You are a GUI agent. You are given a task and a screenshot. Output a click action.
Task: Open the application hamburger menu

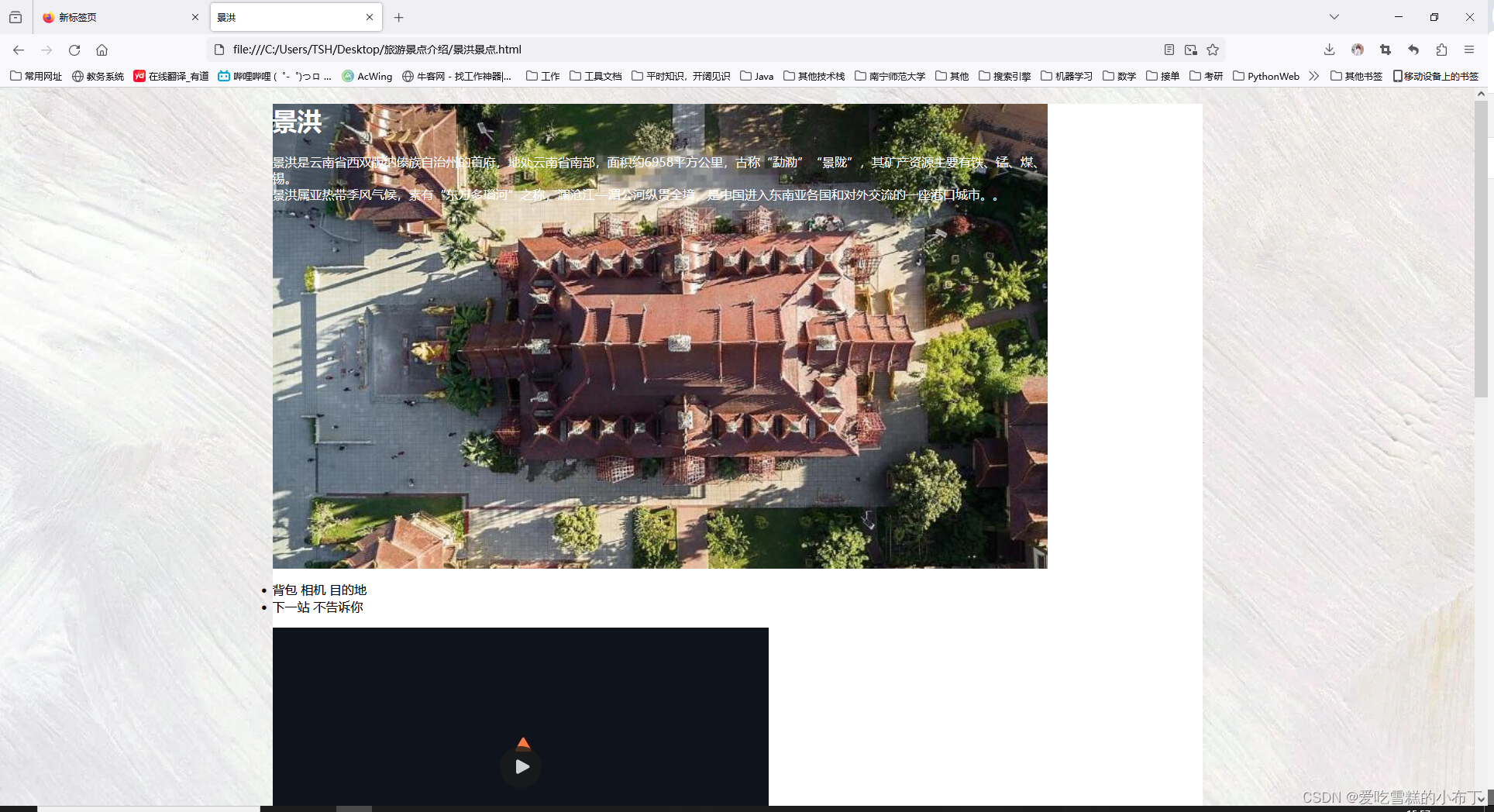click(1469, 50)
